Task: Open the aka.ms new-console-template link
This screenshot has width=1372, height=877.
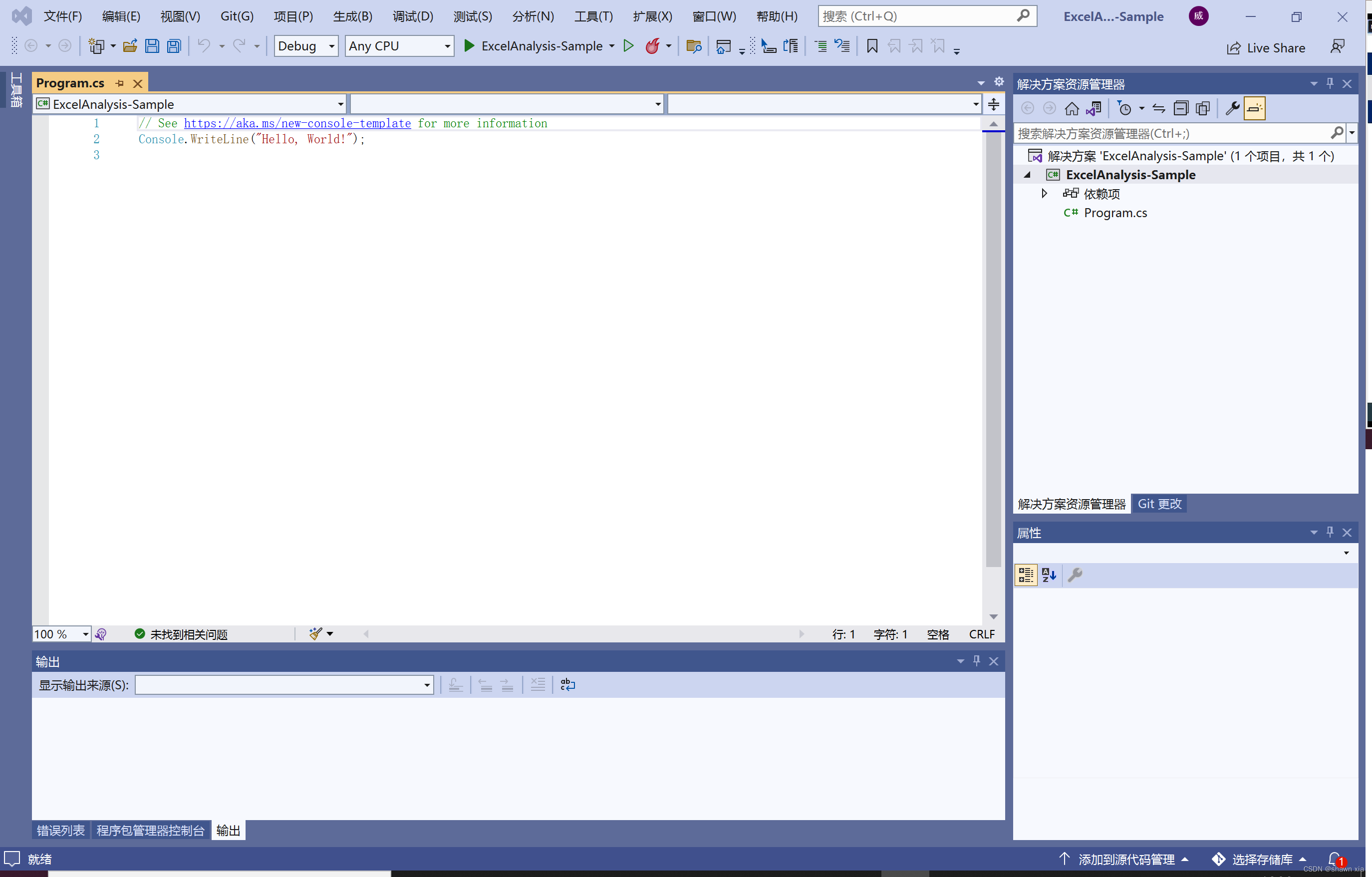Action: pyautogui.click(x=297, y=123)
